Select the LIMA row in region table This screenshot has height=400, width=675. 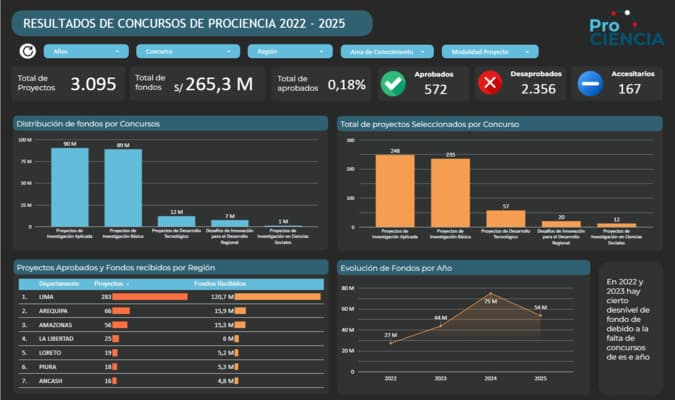click(x=171, y=297)
